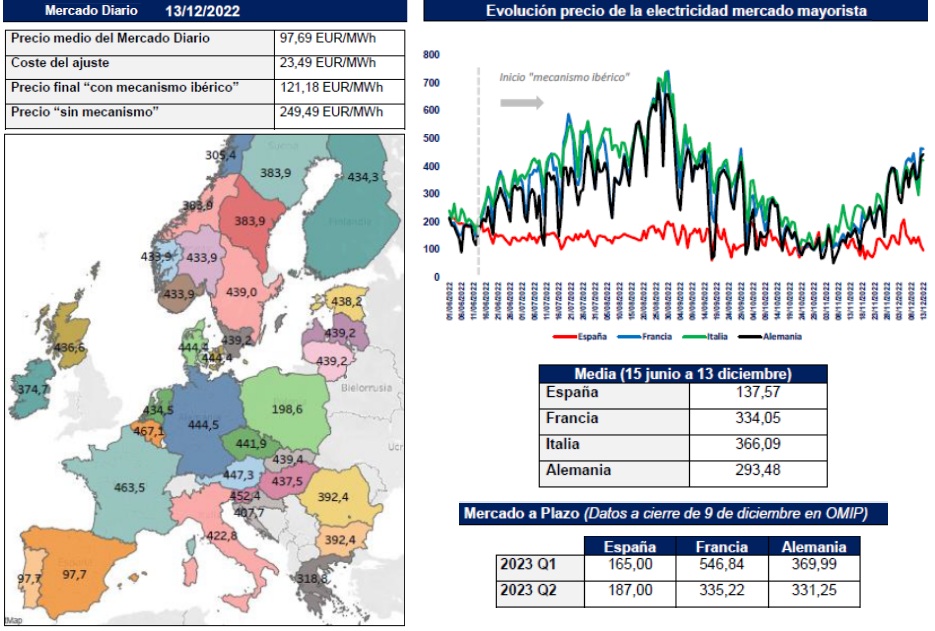Select France on the map showing 463,5
Screen dimensions: 935x631
pos(129,487)
